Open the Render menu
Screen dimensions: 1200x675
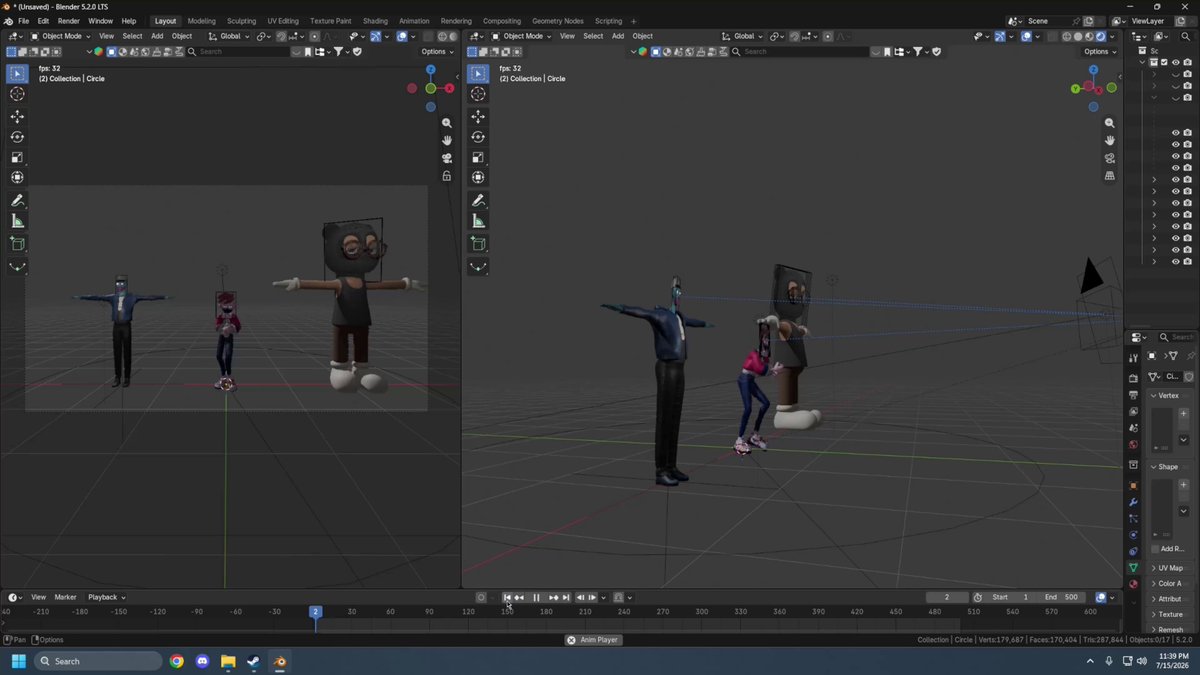pos(69,21)
